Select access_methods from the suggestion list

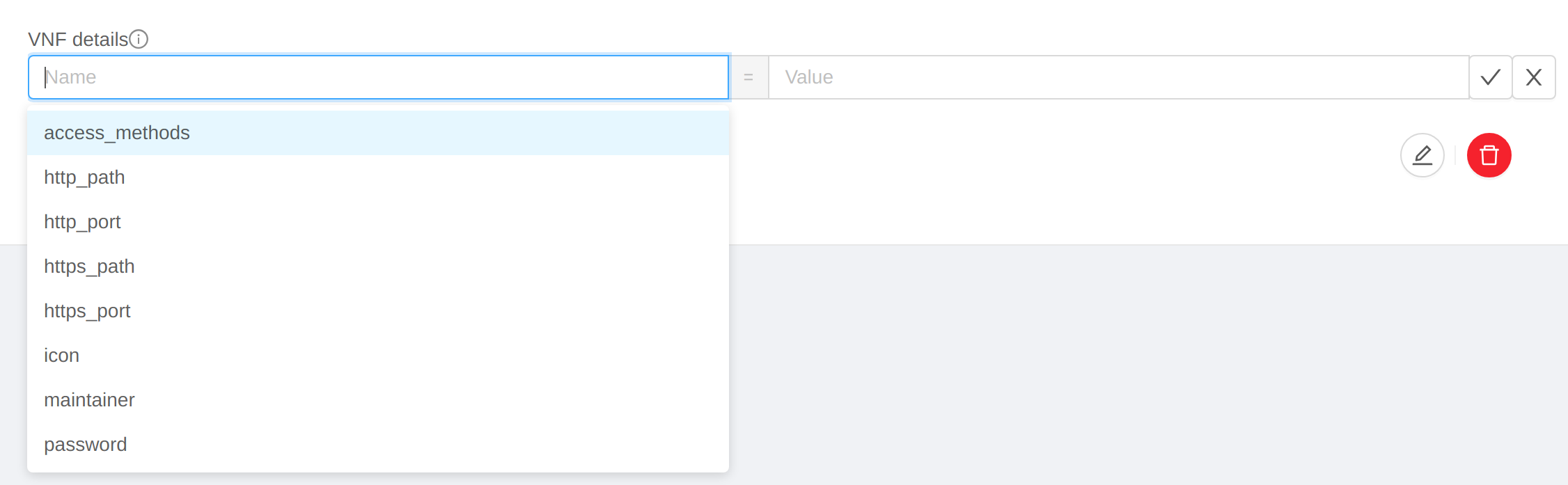point(117,132)
